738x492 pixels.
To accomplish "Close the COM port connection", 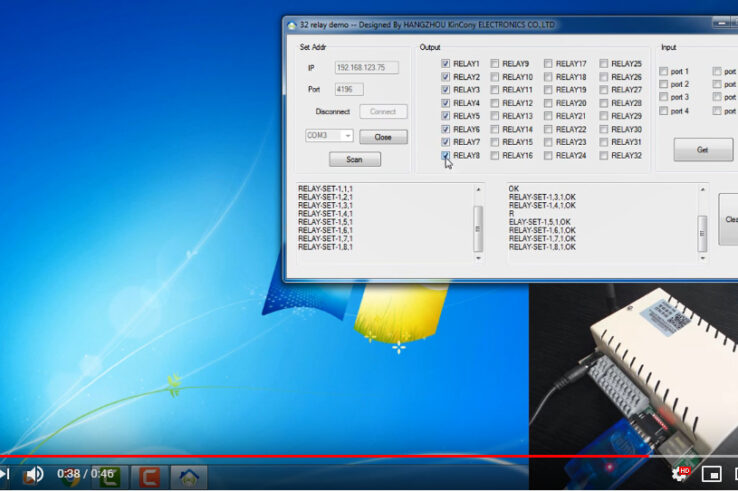I will 383,137.
